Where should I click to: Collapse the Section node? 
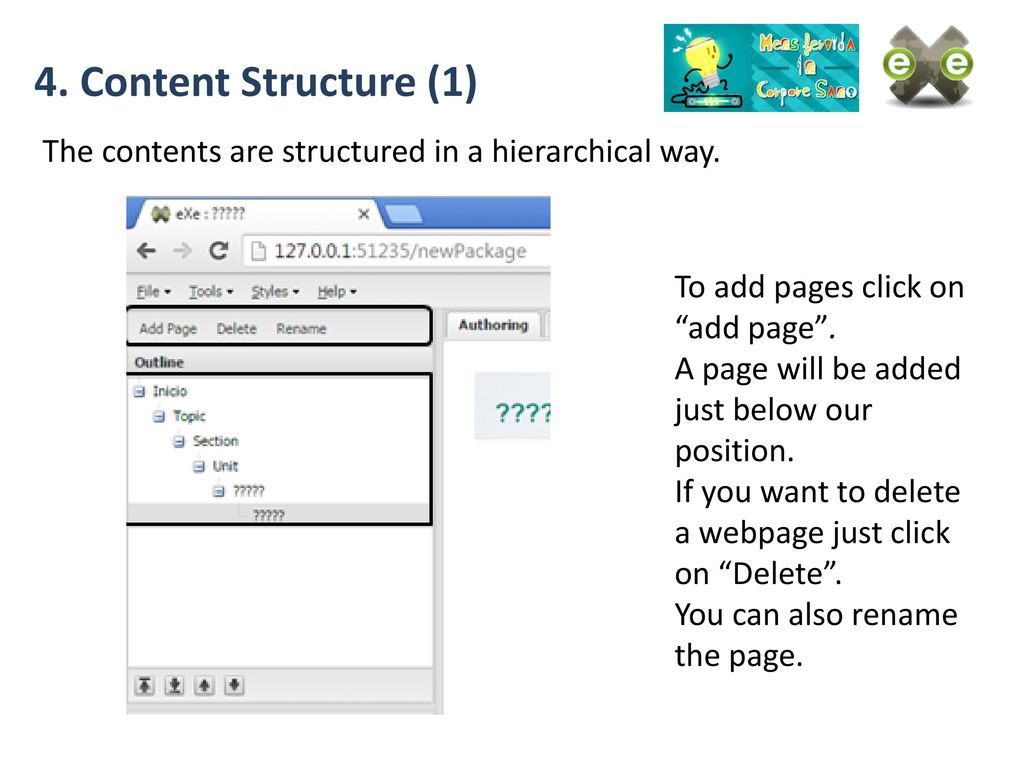(179, 441)
